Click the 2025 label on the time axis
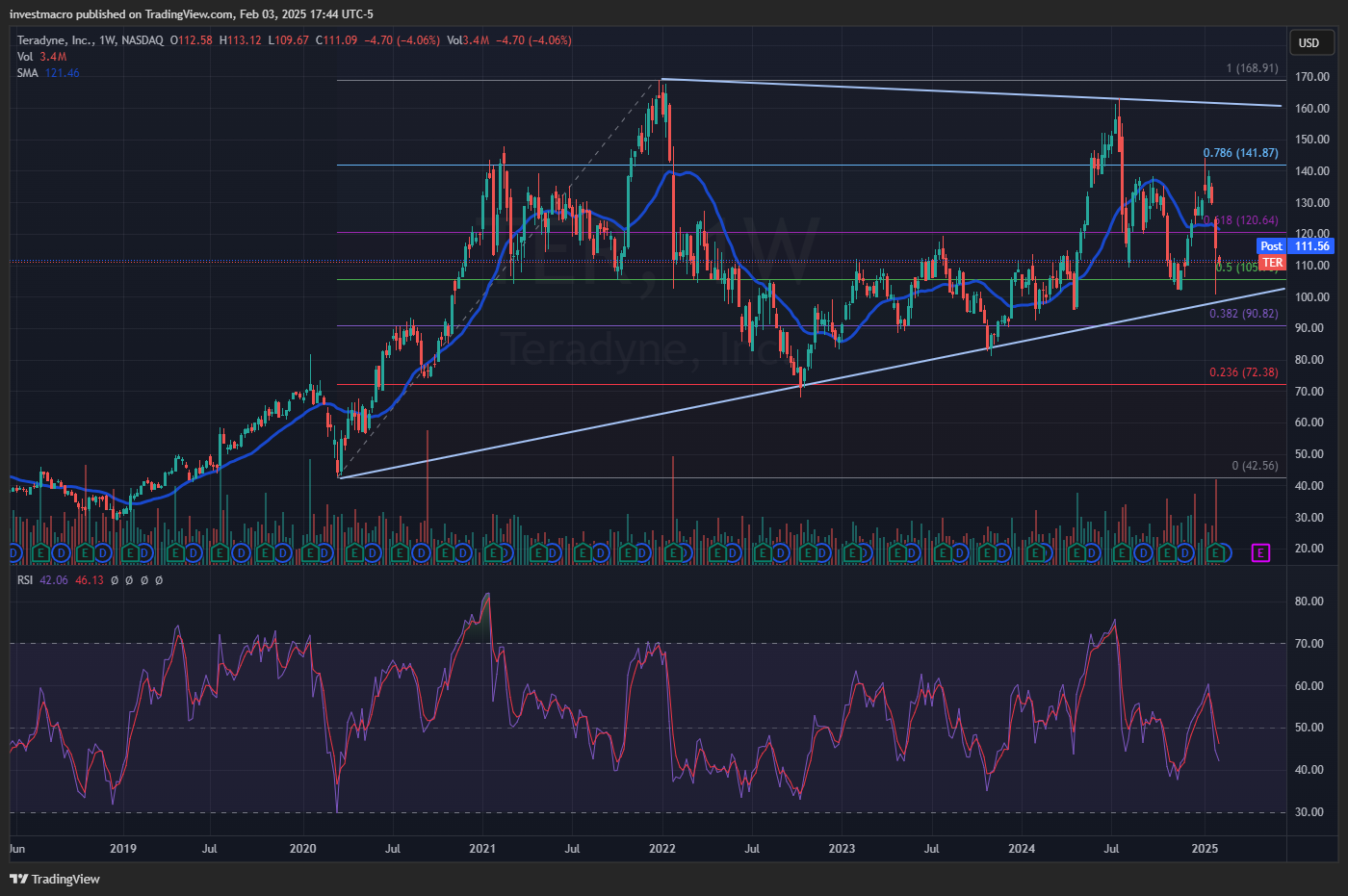This screenshot has width=1348, height=896. click(1205, 849)
